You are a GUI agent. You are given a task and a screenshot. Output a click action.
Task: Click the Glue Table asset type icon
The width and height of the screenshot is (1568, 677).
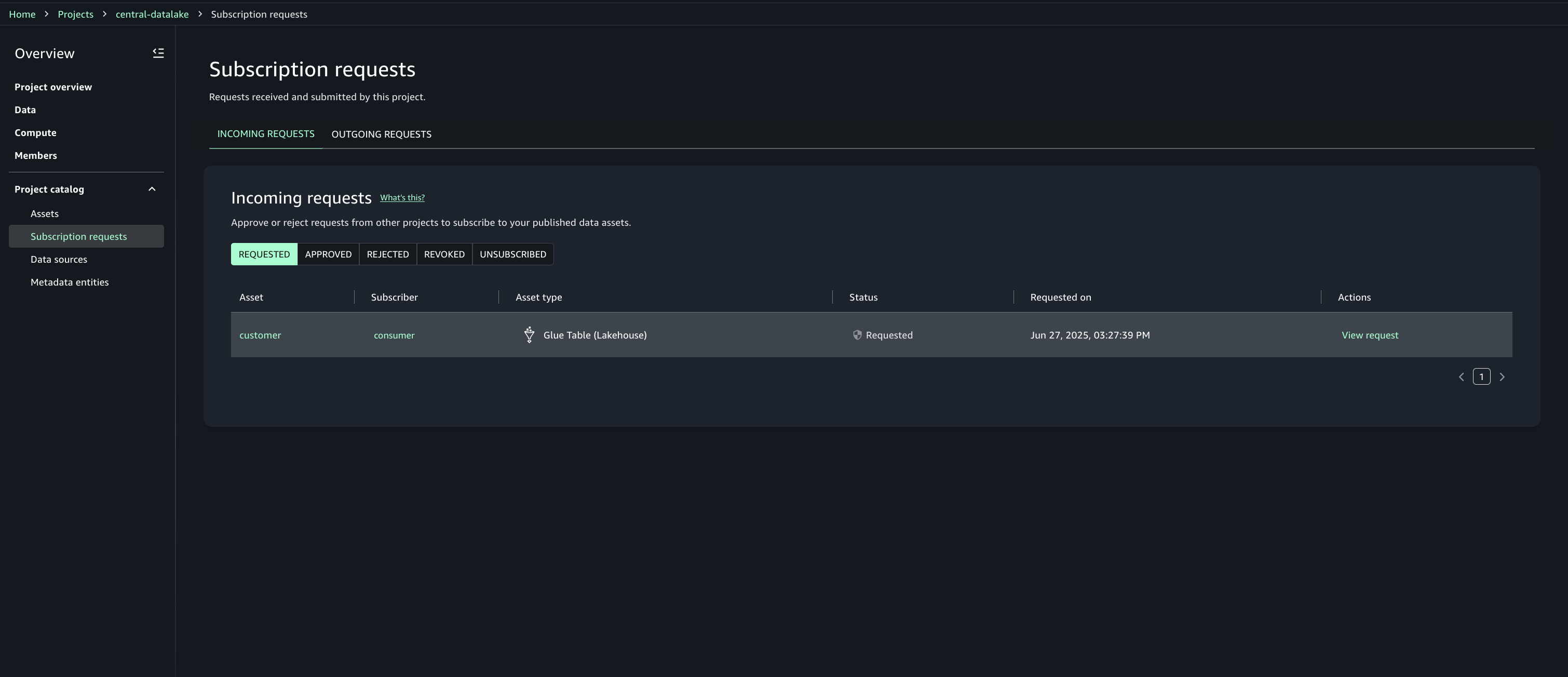529,335
